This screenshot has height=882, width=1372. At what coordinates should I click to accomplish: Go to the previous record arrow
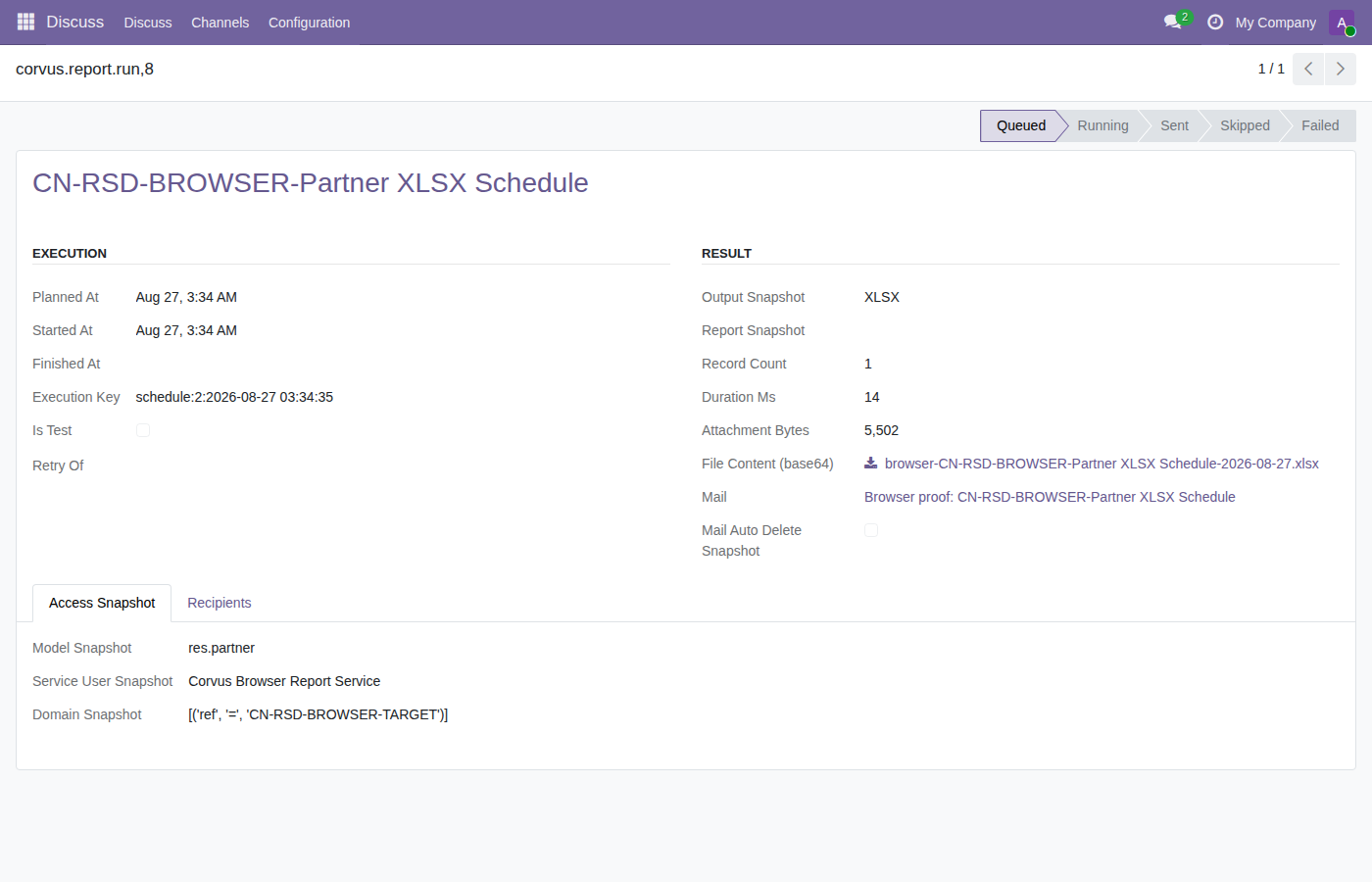pyautogui.click(x=1308, y=69)
